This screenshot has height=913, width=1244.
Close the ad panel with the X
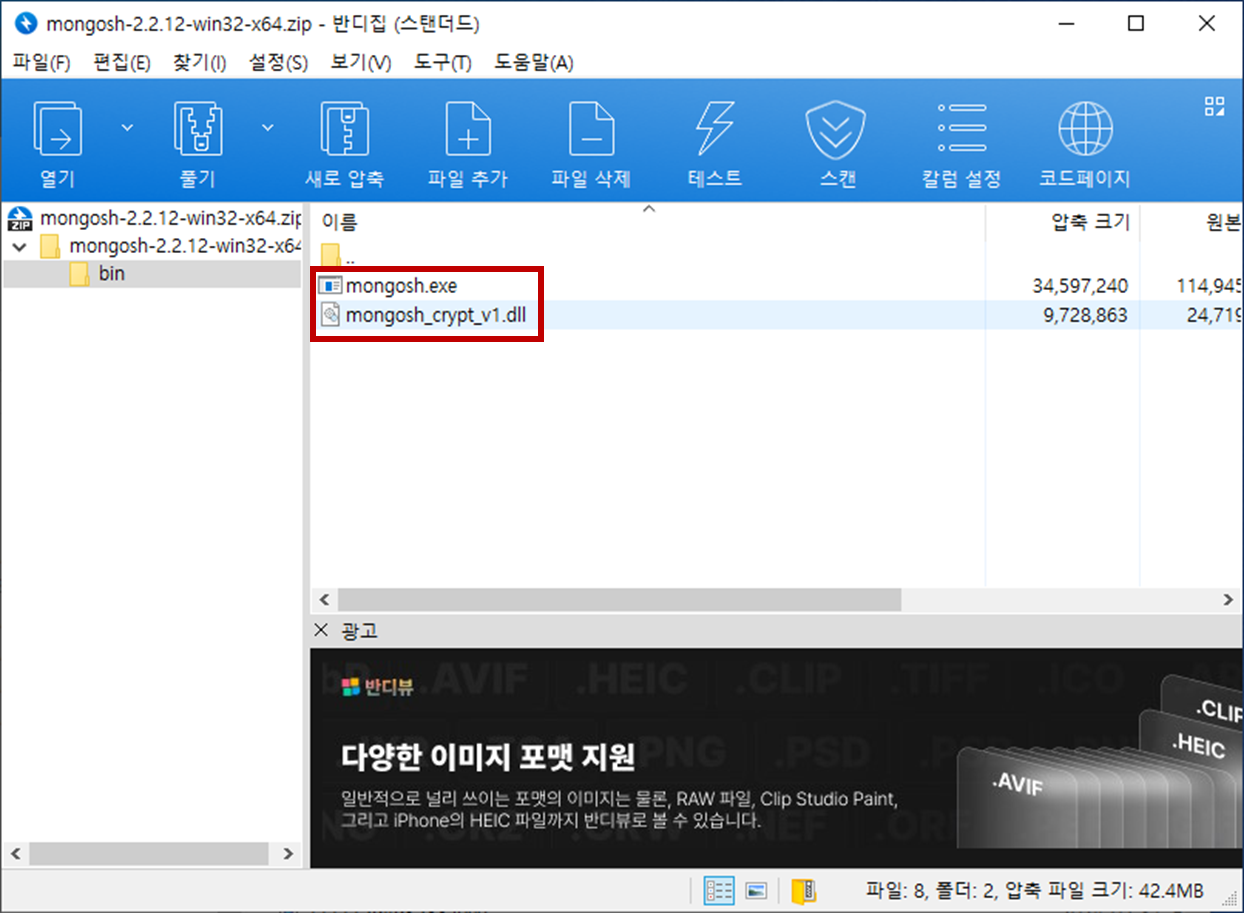321,630
